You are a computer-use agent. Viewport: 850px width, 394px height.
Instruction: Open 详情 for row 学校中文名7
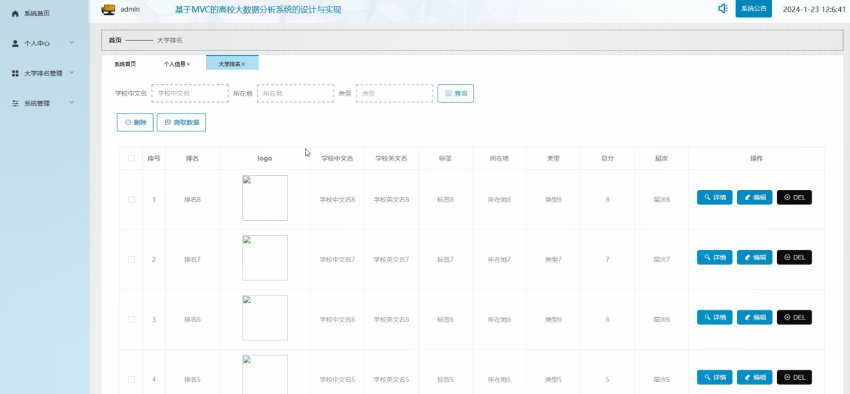(714, 257)
